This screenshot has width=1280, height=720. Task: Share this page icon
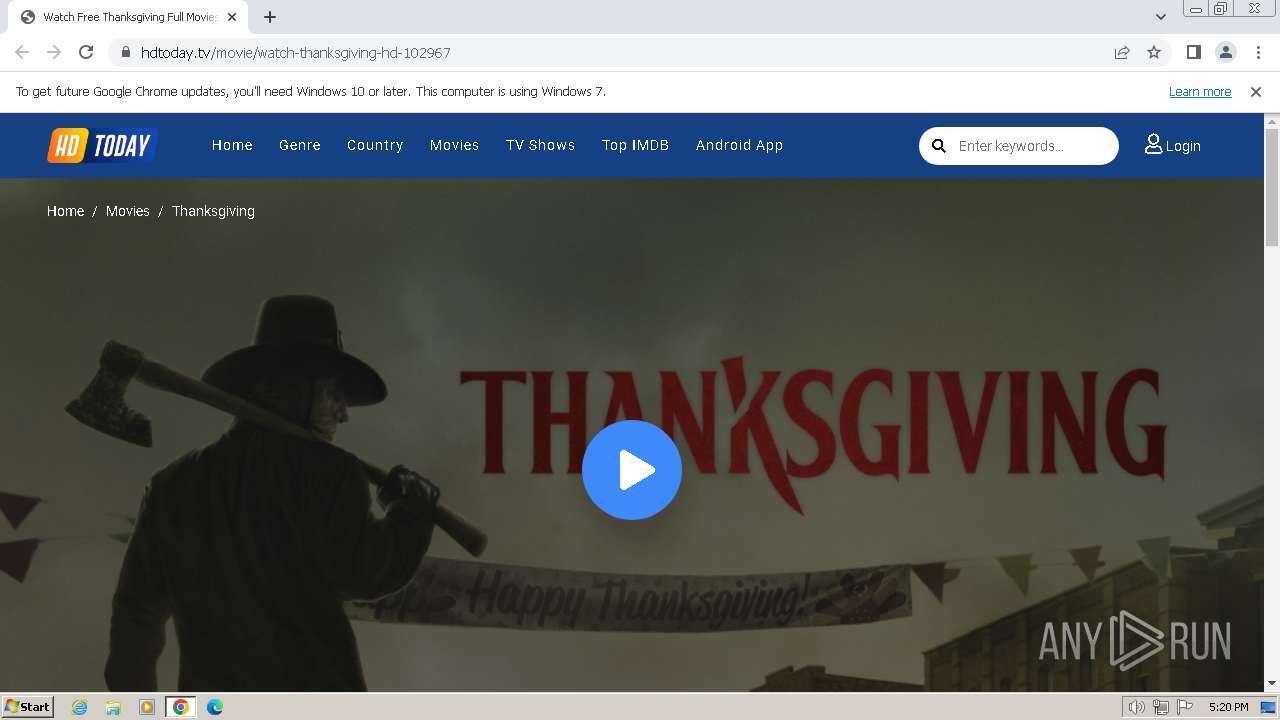(x=1122, y=52)
